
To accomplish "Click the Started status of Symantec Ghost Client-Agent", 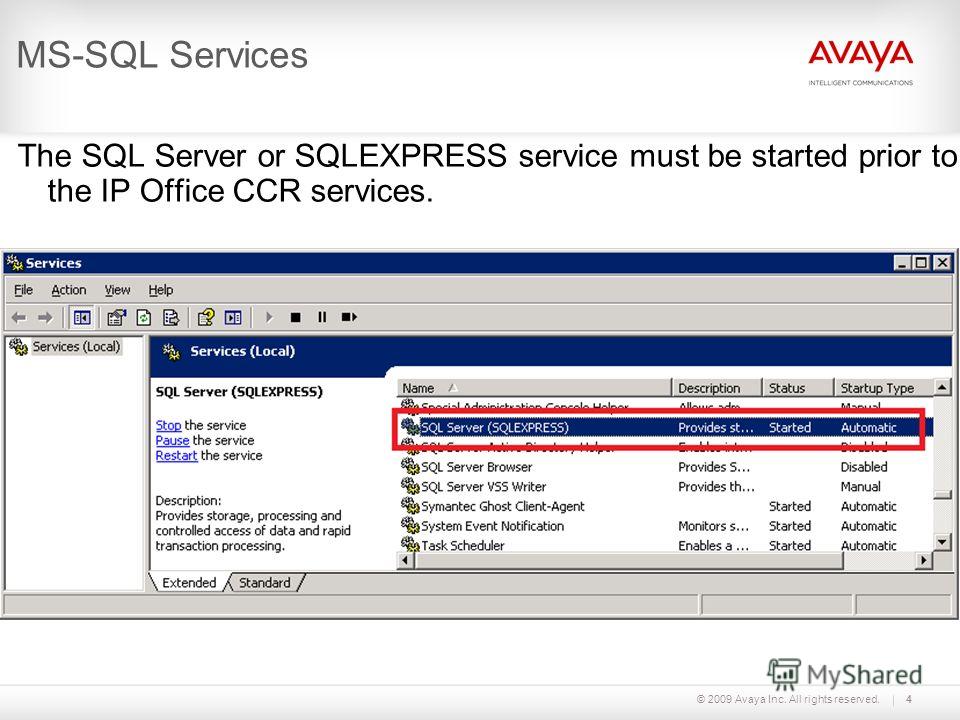I will (x=790, y=506).
